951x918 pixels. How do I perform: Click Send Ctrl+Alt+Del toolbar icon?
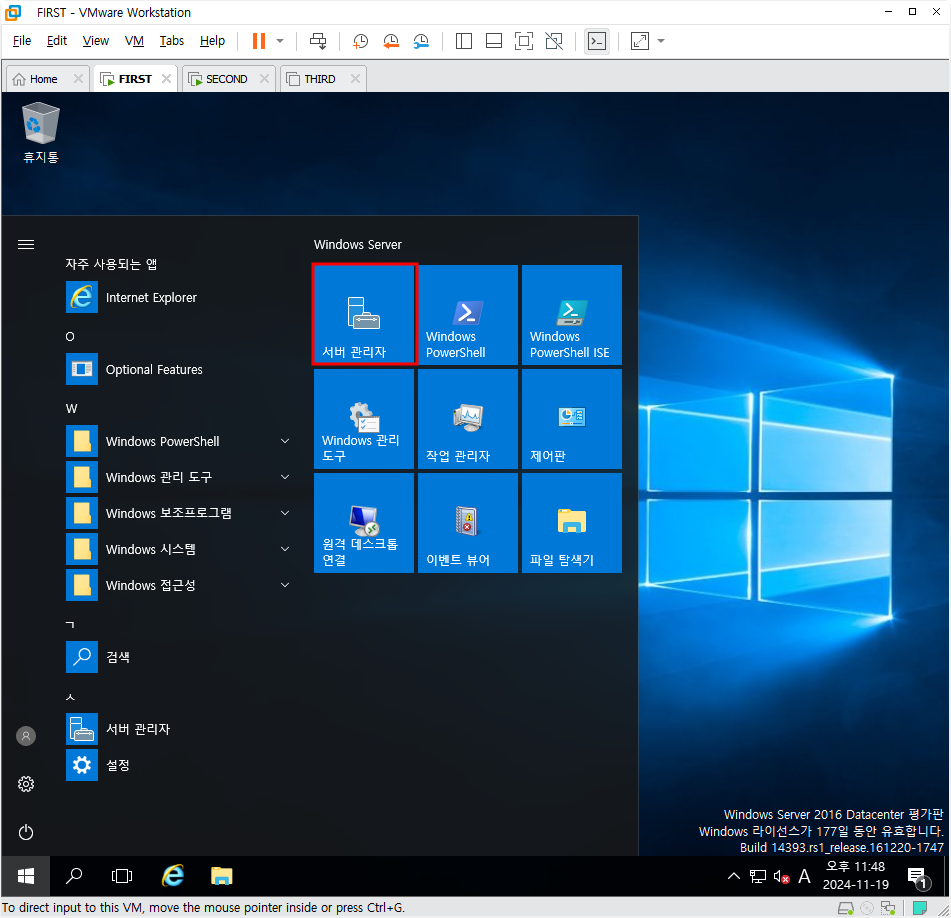point(318,41)
